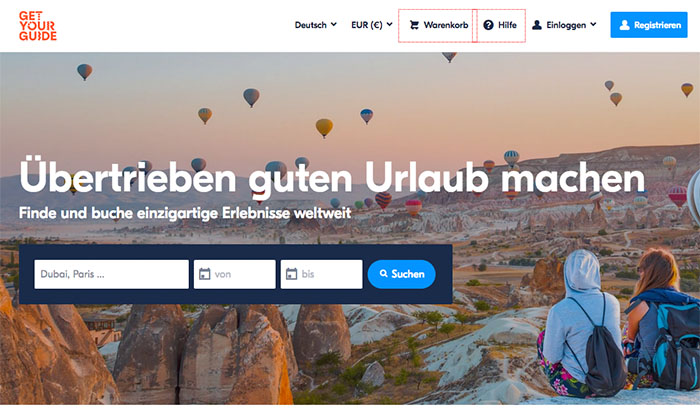This screenshot has width=700, height=416.
Task: Expand the EUR (€) currency selector
Action: click(372, 25)
